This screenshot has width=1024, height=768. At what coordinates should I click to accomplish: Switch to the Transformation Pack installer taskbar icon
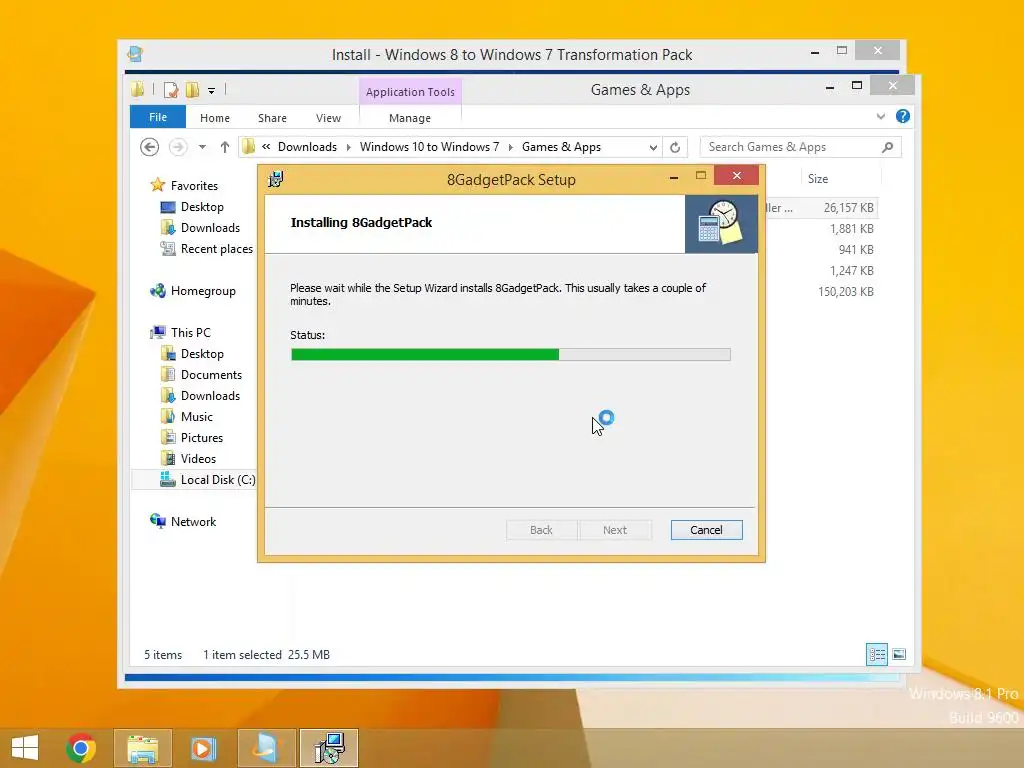pos(266,748)
